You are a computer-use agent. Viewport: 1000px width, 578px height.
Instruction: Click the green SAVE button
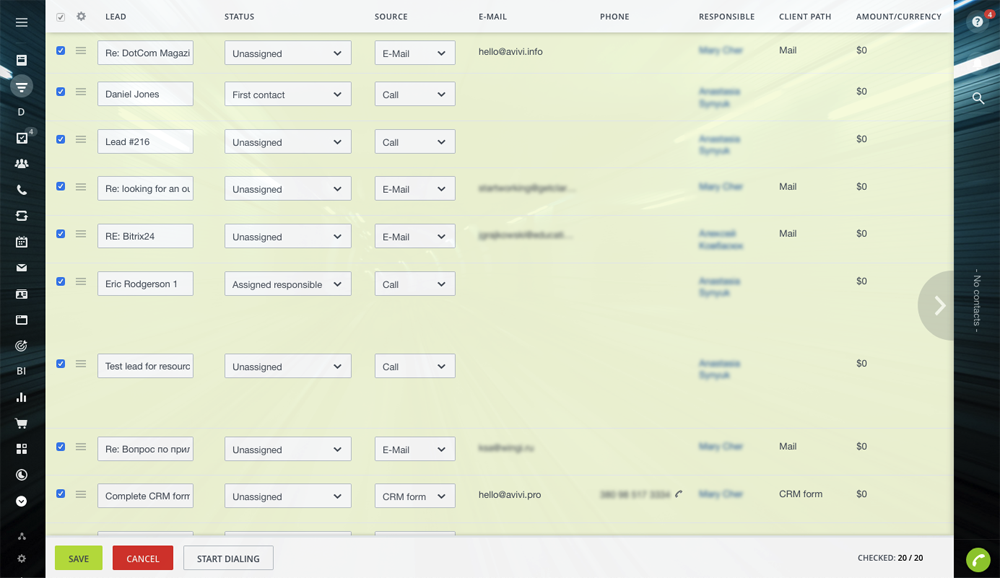point(79,558)
